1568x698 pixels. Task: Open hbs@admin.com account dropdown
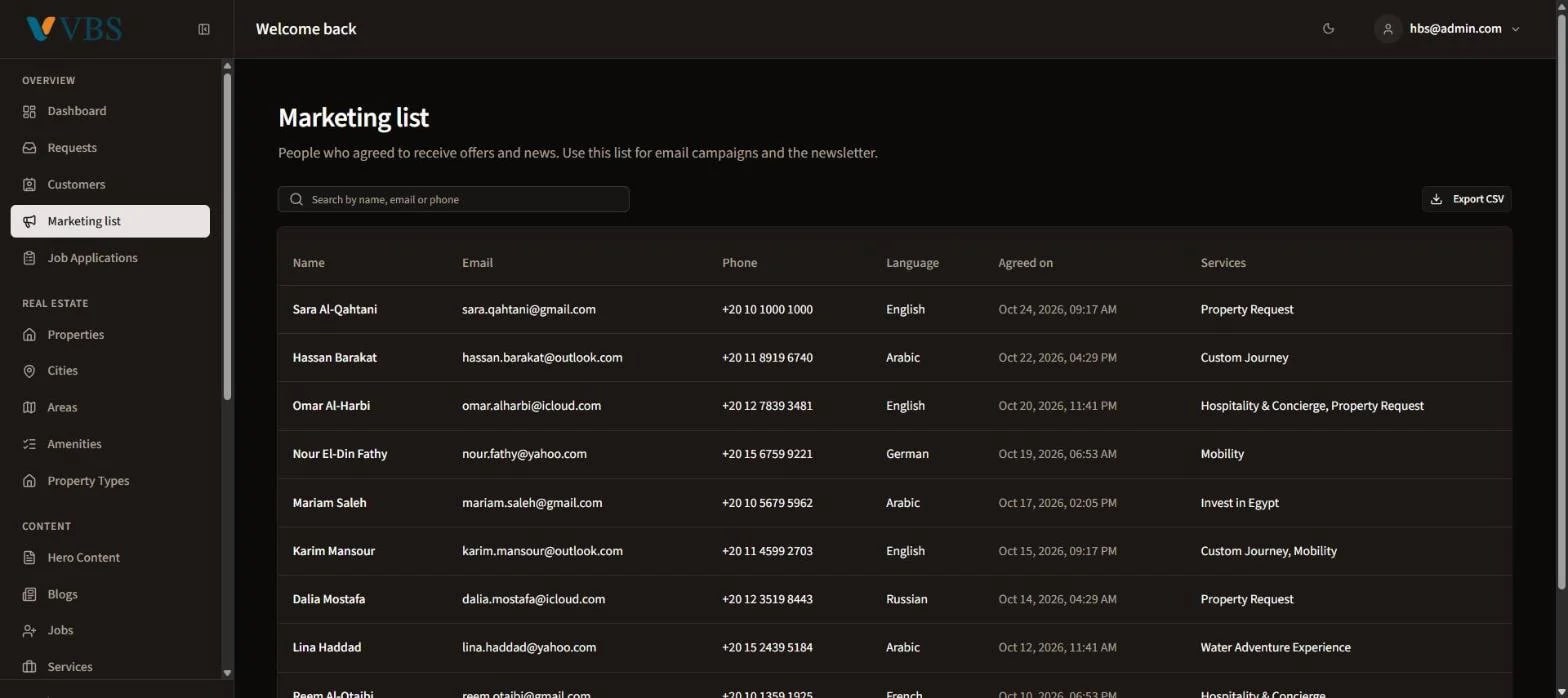[x=1449, y=29]
